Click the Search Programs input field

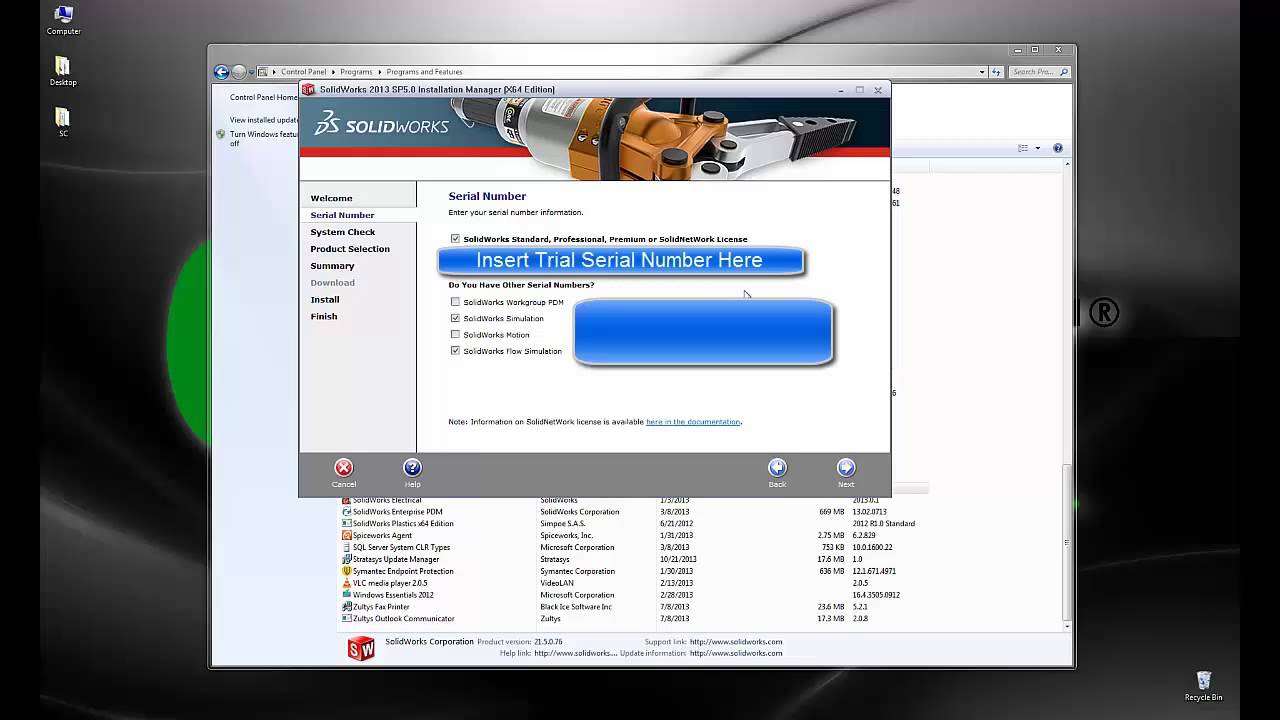click(x=1040, y=72)
